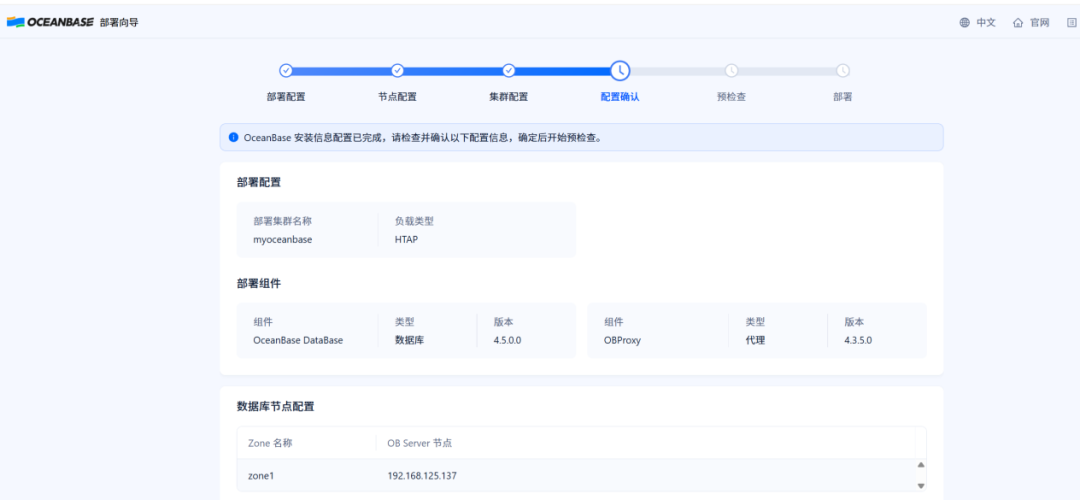Click the IP address 192.168.125.137
Image resolution: width=1080 pixels, height=500 pixels.
(422, 475)
